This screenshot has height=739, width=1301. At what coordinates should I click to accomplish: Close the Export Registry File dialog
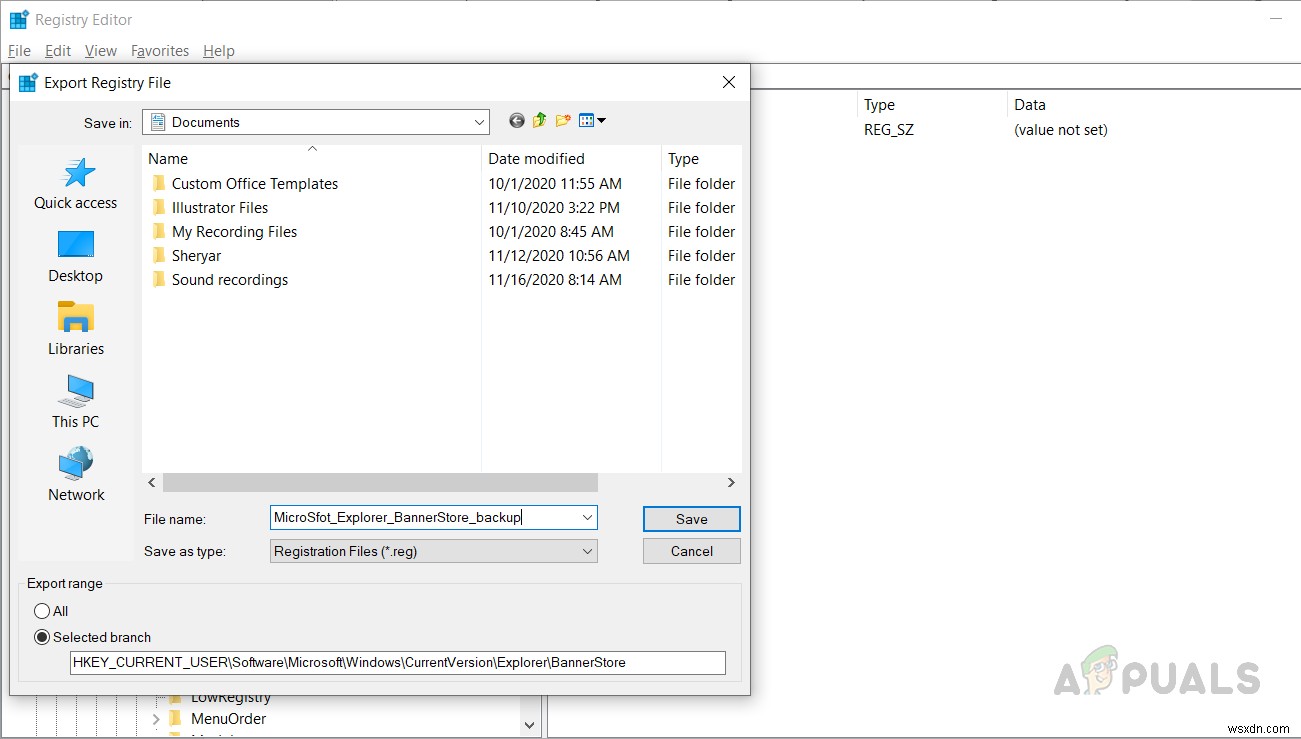pyautogui.click(x=729, y=83)
